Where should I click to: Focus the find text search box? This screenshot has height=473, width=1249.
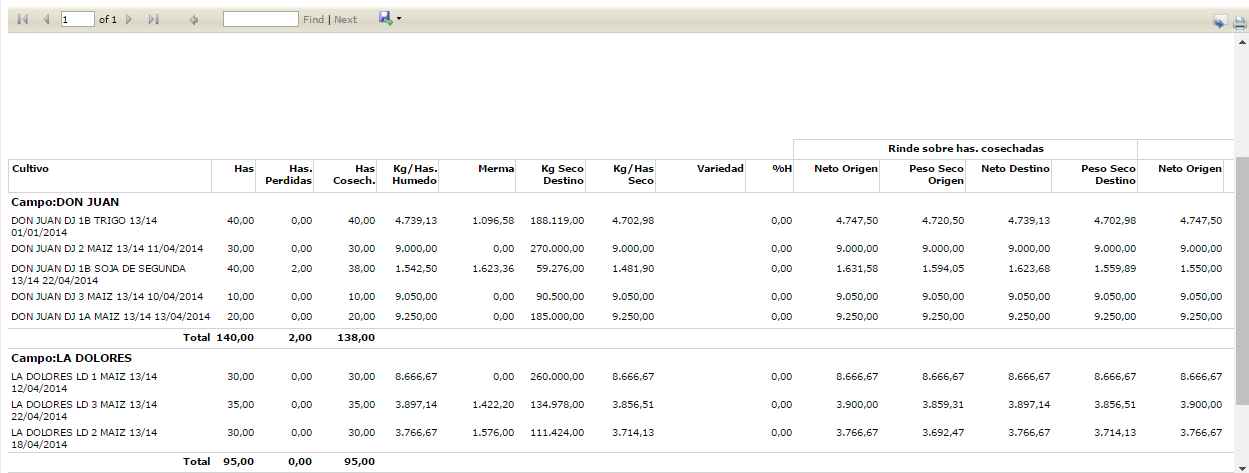coord(260,19)
